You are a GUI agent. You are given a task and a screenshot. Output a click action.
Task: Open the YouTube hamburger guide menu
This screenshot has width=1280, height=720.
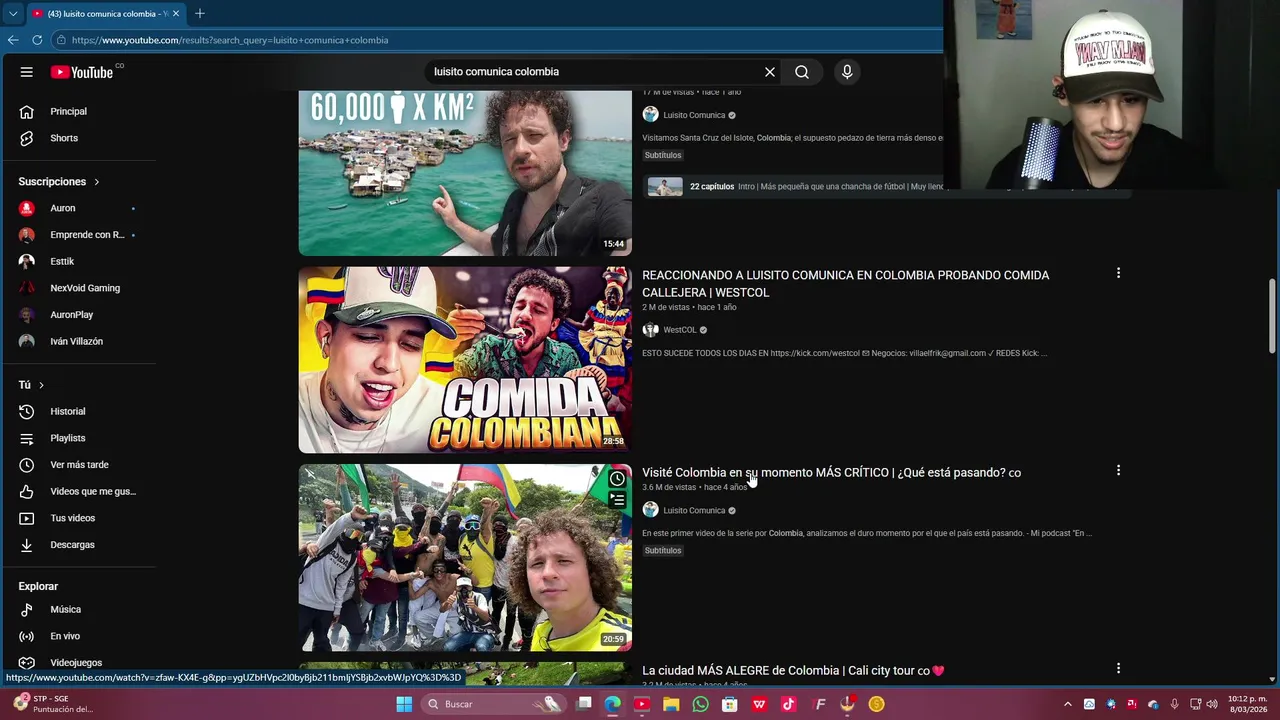(x=27, y=72)
